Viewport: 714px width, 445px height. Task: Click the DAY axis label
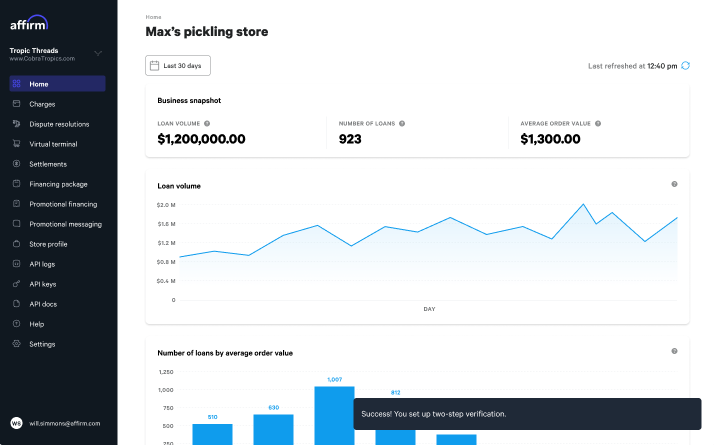(429, 309)
